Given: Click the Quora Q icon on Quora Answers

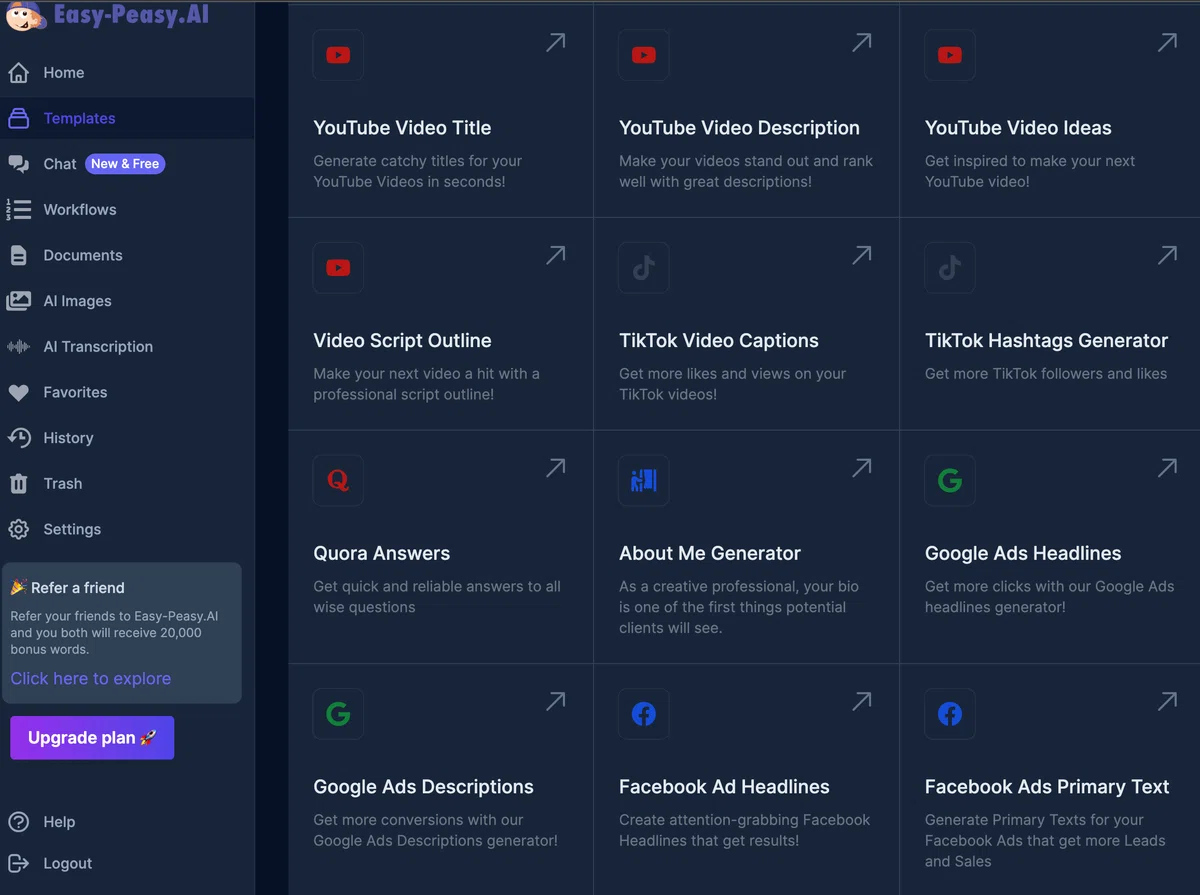Looking at the screenshot, I should [338, 480].
